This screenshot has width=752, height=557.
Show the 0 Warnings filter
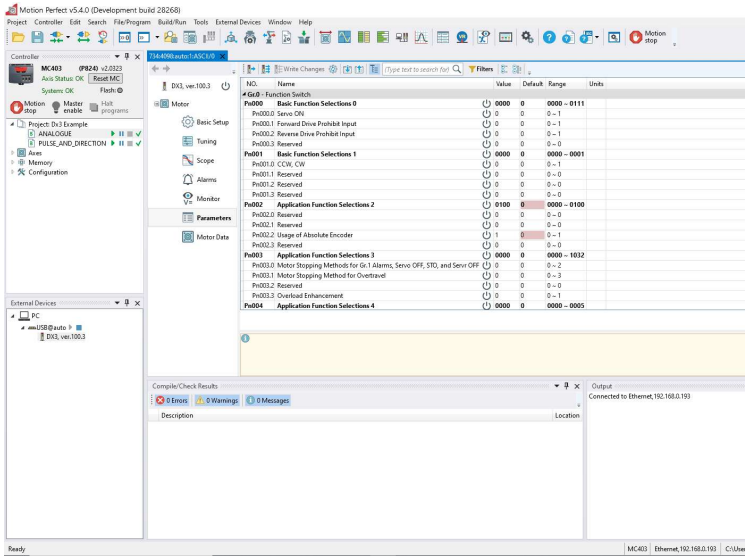pyautogui.click(x=217, y=400)
